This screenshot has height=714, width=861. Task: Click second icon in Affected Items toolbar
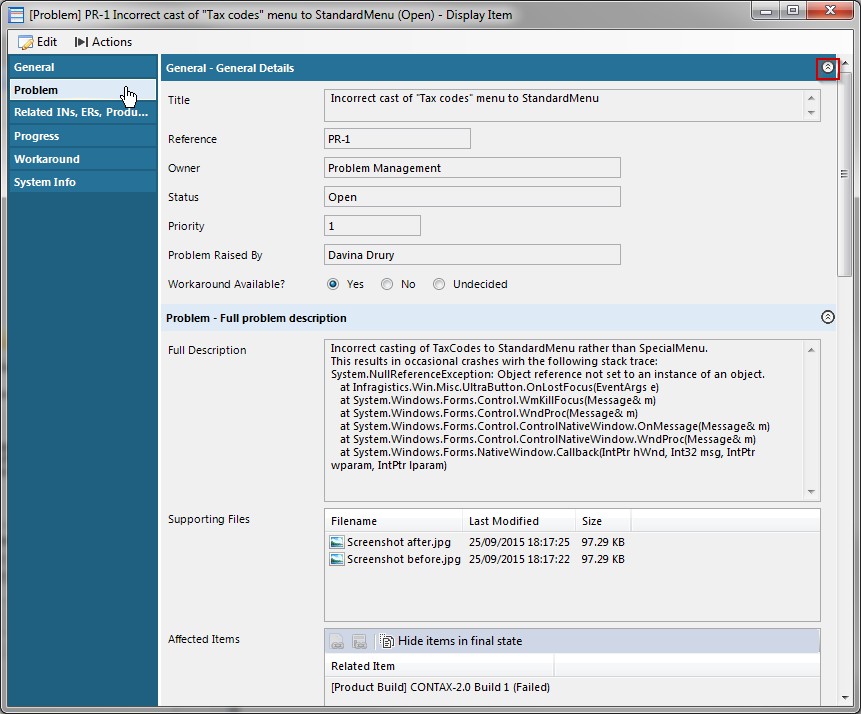point(359,641)
